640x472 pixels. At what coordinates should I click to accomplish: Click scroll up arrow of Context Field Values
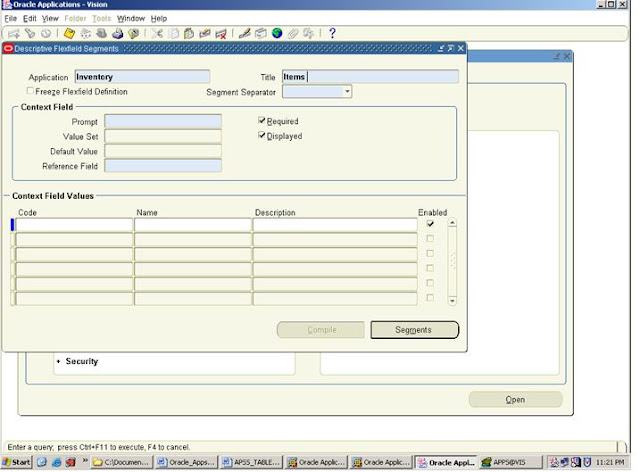452,223
